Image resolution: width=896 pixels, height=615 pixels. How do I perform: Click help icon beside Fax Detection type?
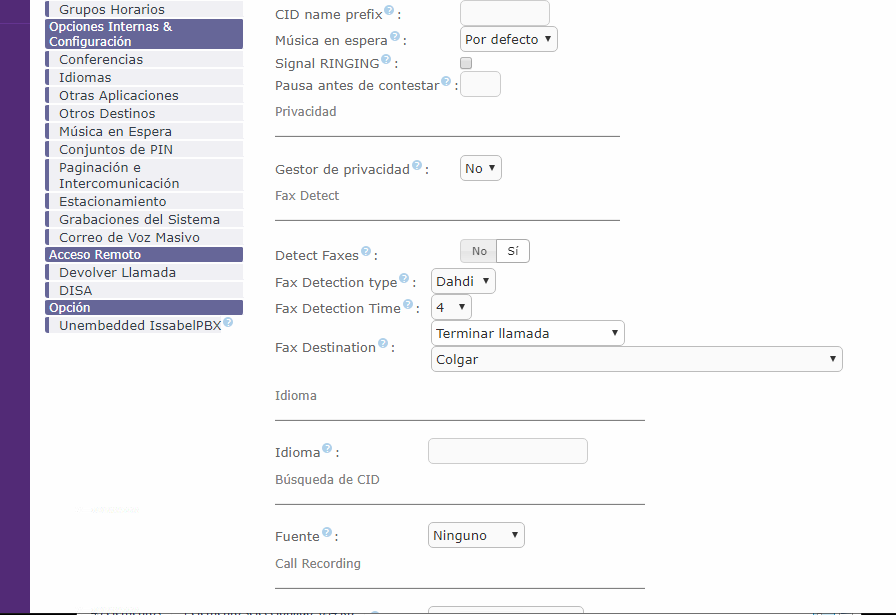(x=404, y=279)
